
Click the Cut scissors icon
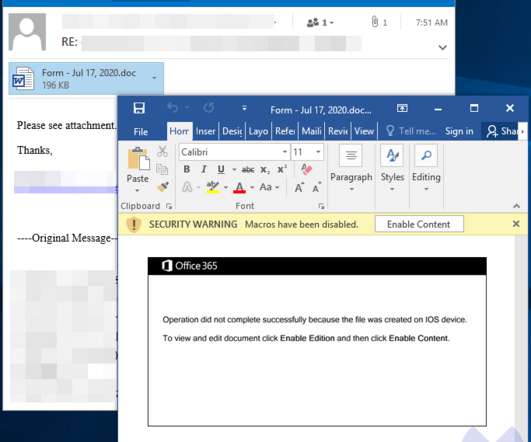tap(162, 151)
